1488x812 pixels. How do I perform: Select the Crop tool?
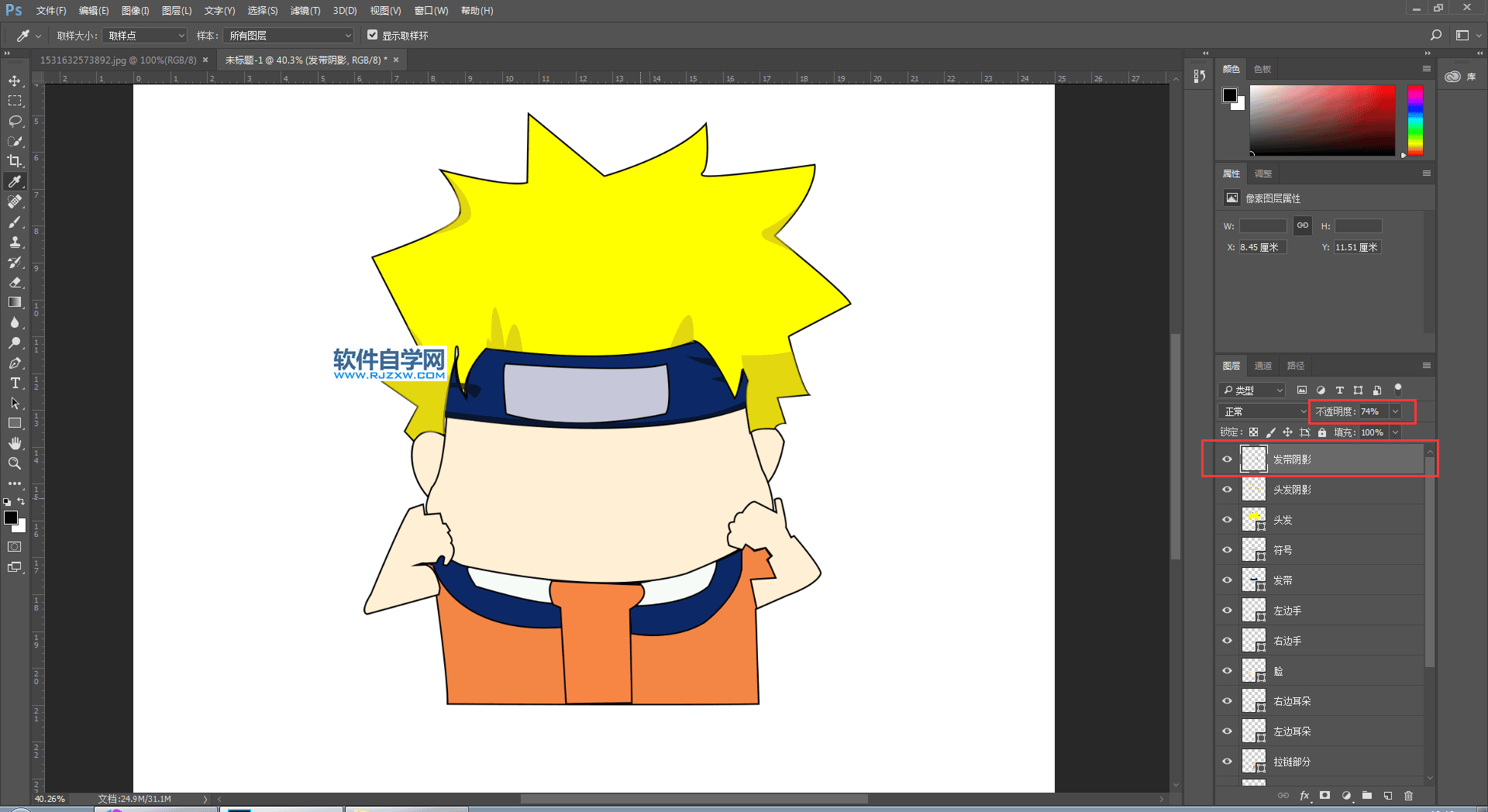[15, 161]
